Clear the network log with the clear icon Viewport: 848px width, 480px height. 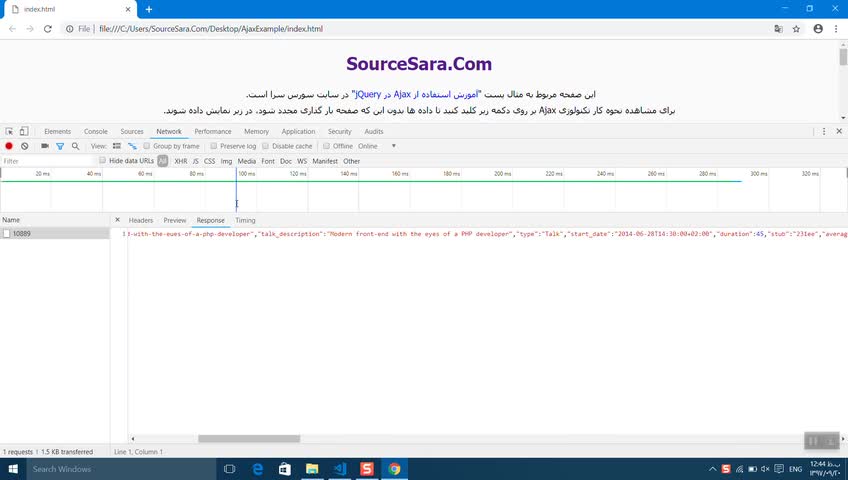[x=24, y=146]
